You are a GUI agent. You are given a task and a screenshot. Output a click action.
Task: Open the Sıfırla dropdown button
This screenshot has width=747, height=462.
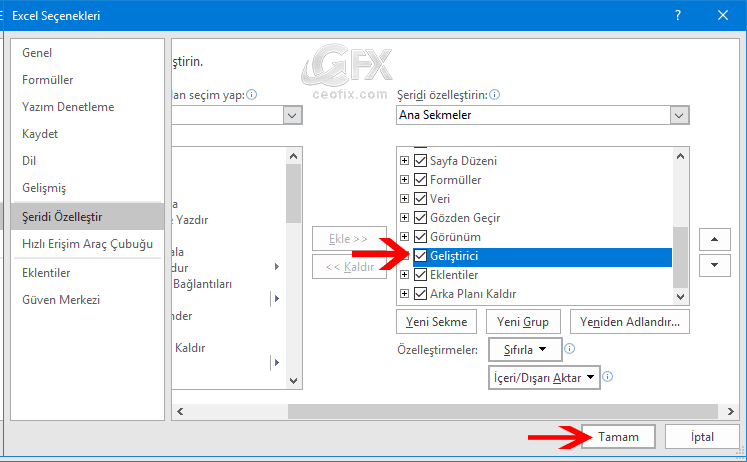pos(525,350)
